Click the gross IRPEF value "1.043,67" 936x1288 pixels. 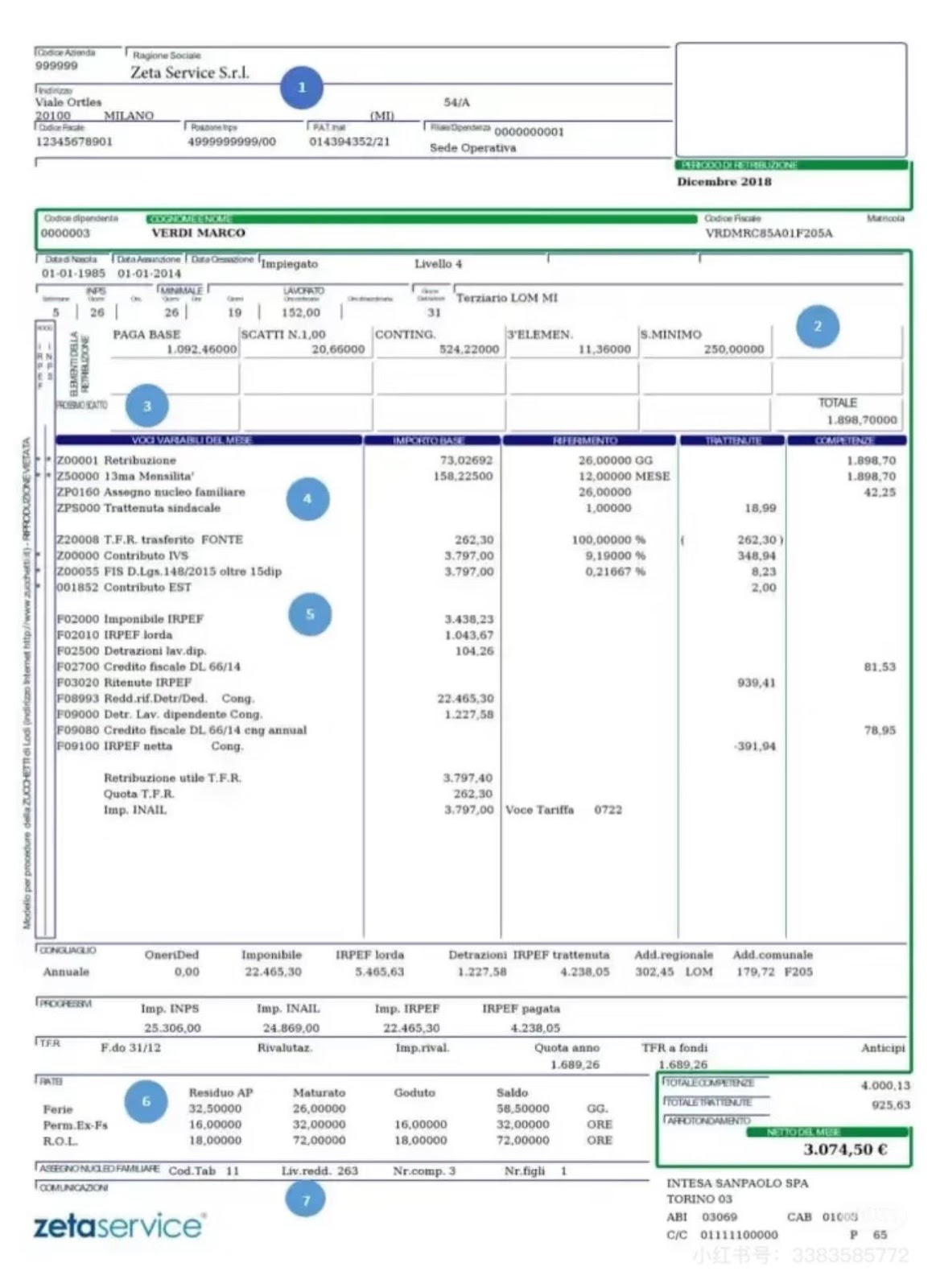point(468,635)
